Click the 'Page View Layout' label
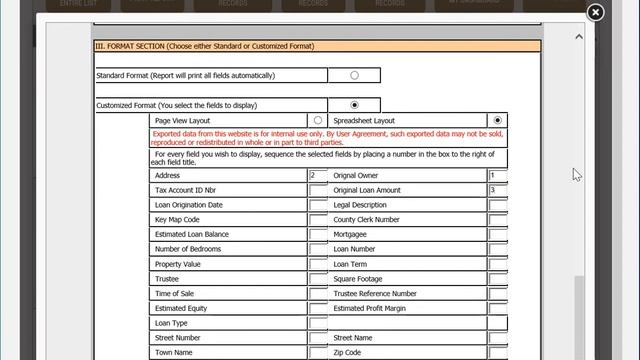The width and height of the screenshot is (640, 360). click(182, 120)
